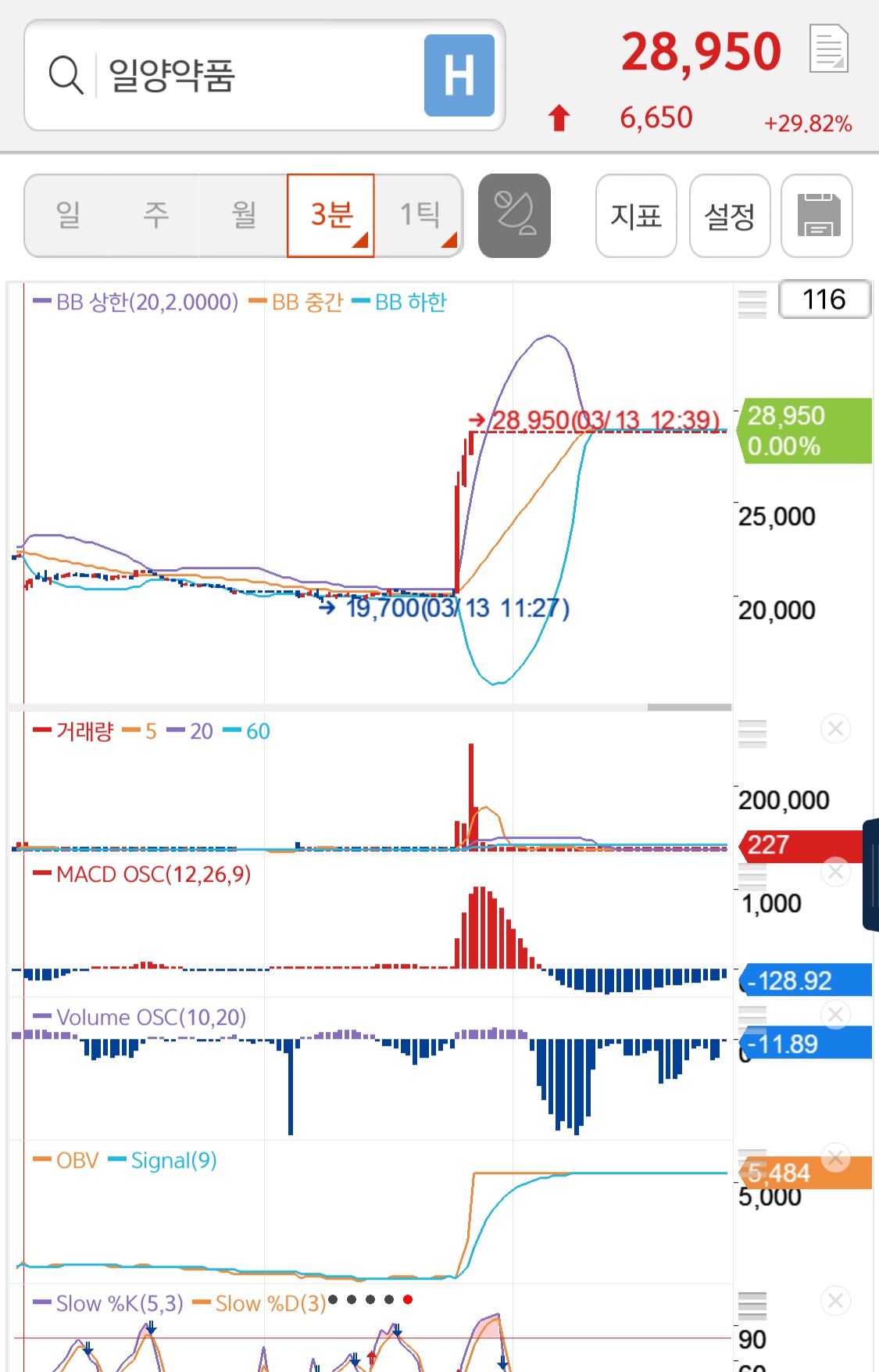879x1372 pixels.
Task: Toggle the drawing shapes tool button
Action: click(514, 215)
